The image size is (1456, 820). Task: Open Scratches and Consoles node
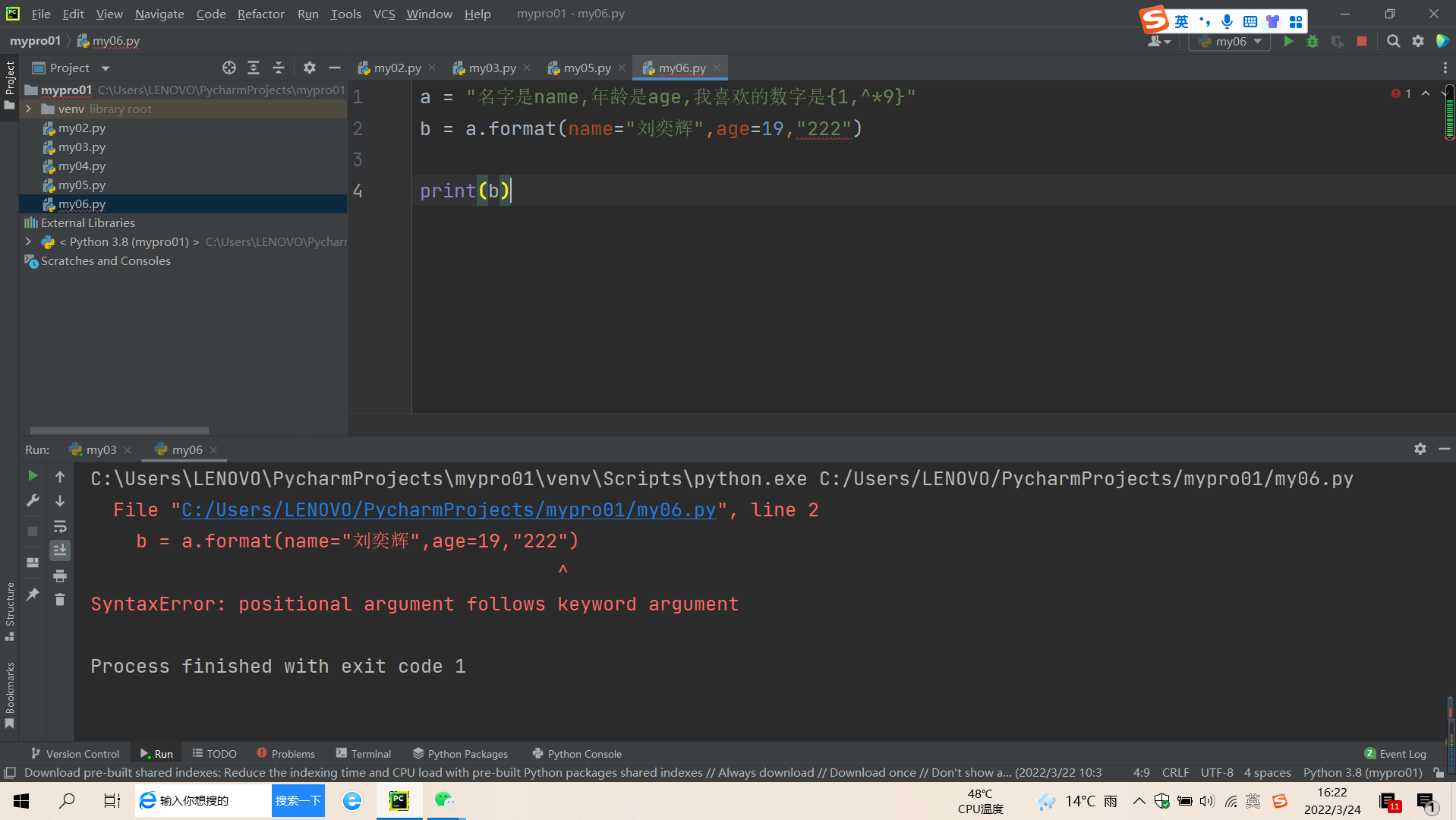pyautogui.click(x=106, y=261)
